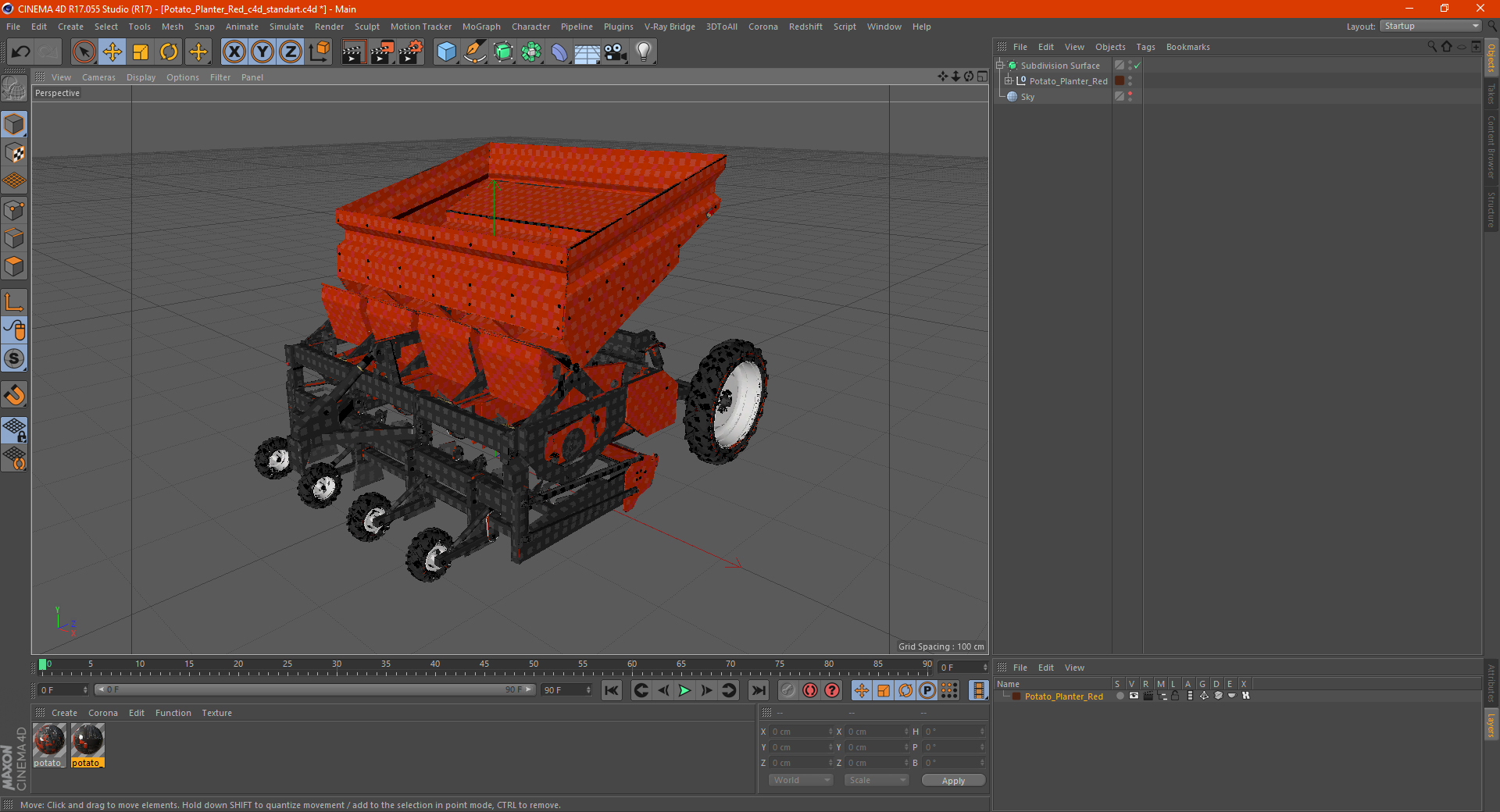Render active view clapperboard icon
Image resolution: width=1500 pixels, height=812 pixels.
353,52
